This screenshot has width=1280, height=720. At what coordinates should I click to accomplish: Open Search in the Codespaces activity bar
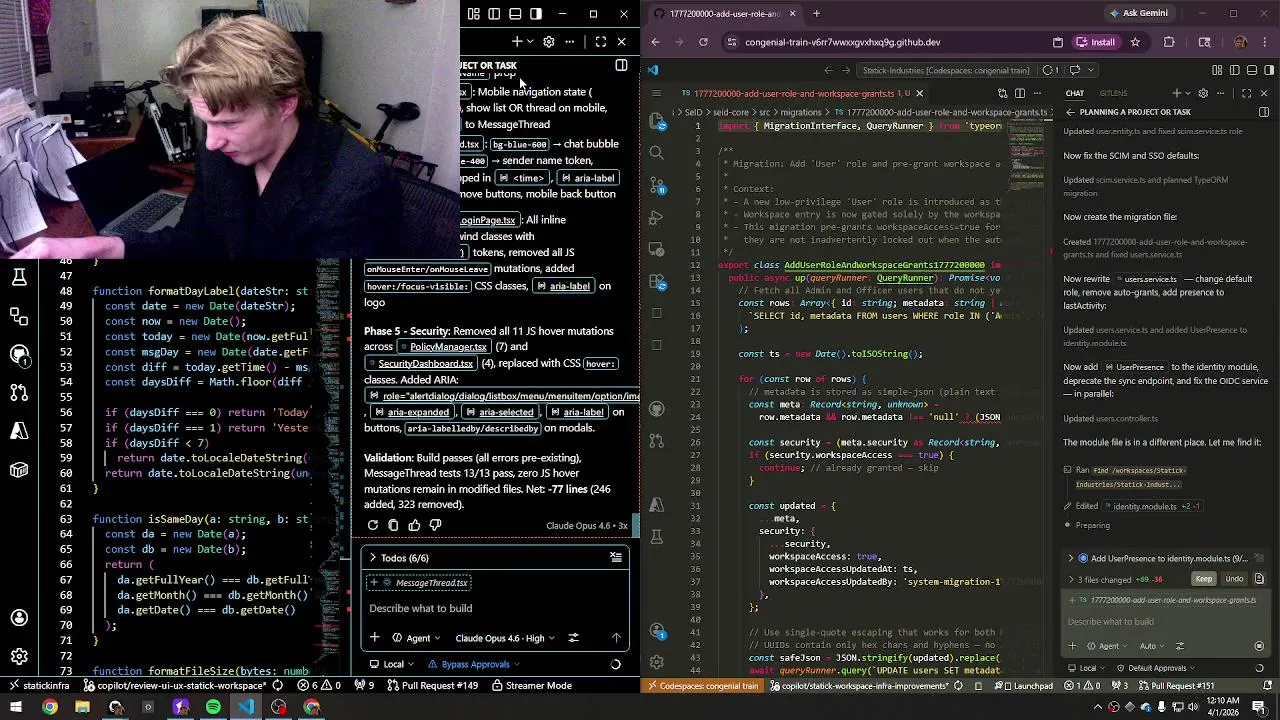[x=656, y=152]
